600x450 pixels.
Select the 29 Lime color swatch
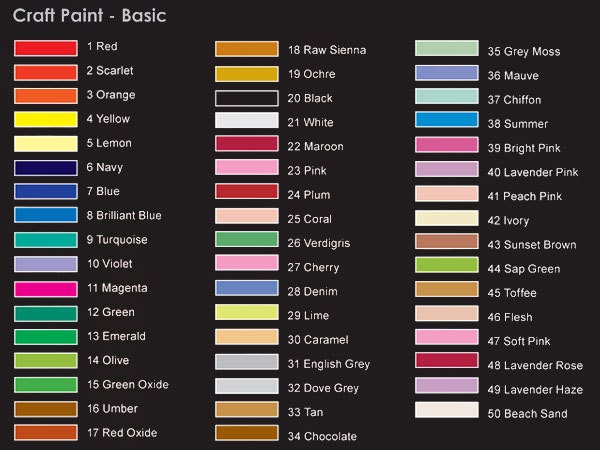click(x=246, y=312)
